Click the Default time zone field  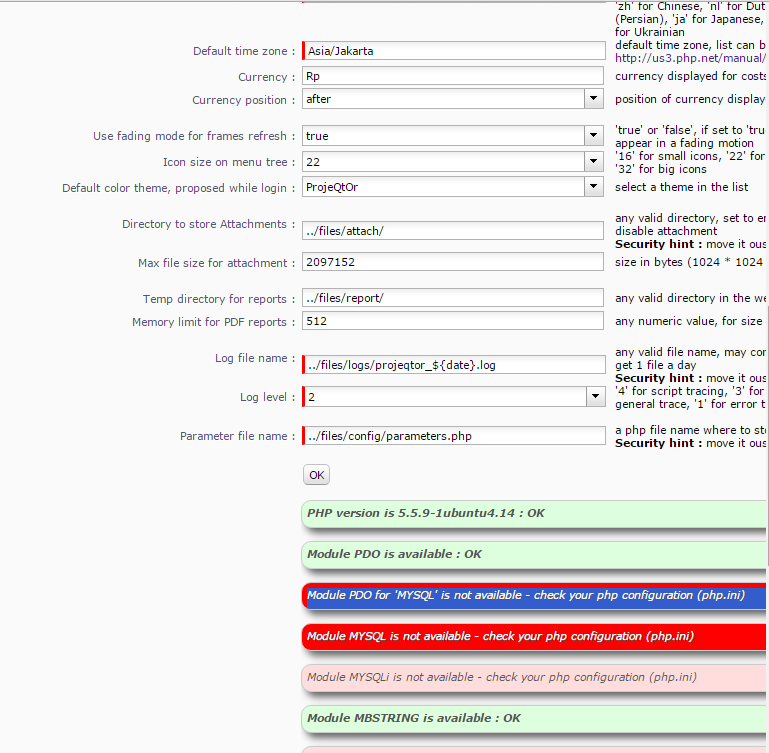455,51
